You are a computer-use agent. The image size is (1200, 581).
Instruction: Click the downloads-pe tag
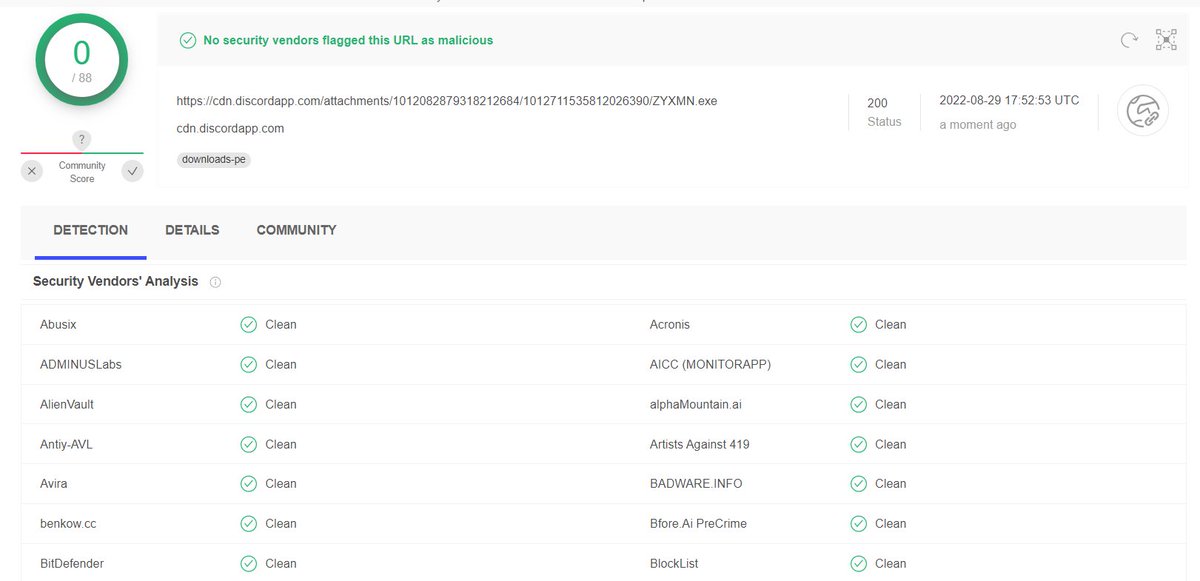point(214,159)
